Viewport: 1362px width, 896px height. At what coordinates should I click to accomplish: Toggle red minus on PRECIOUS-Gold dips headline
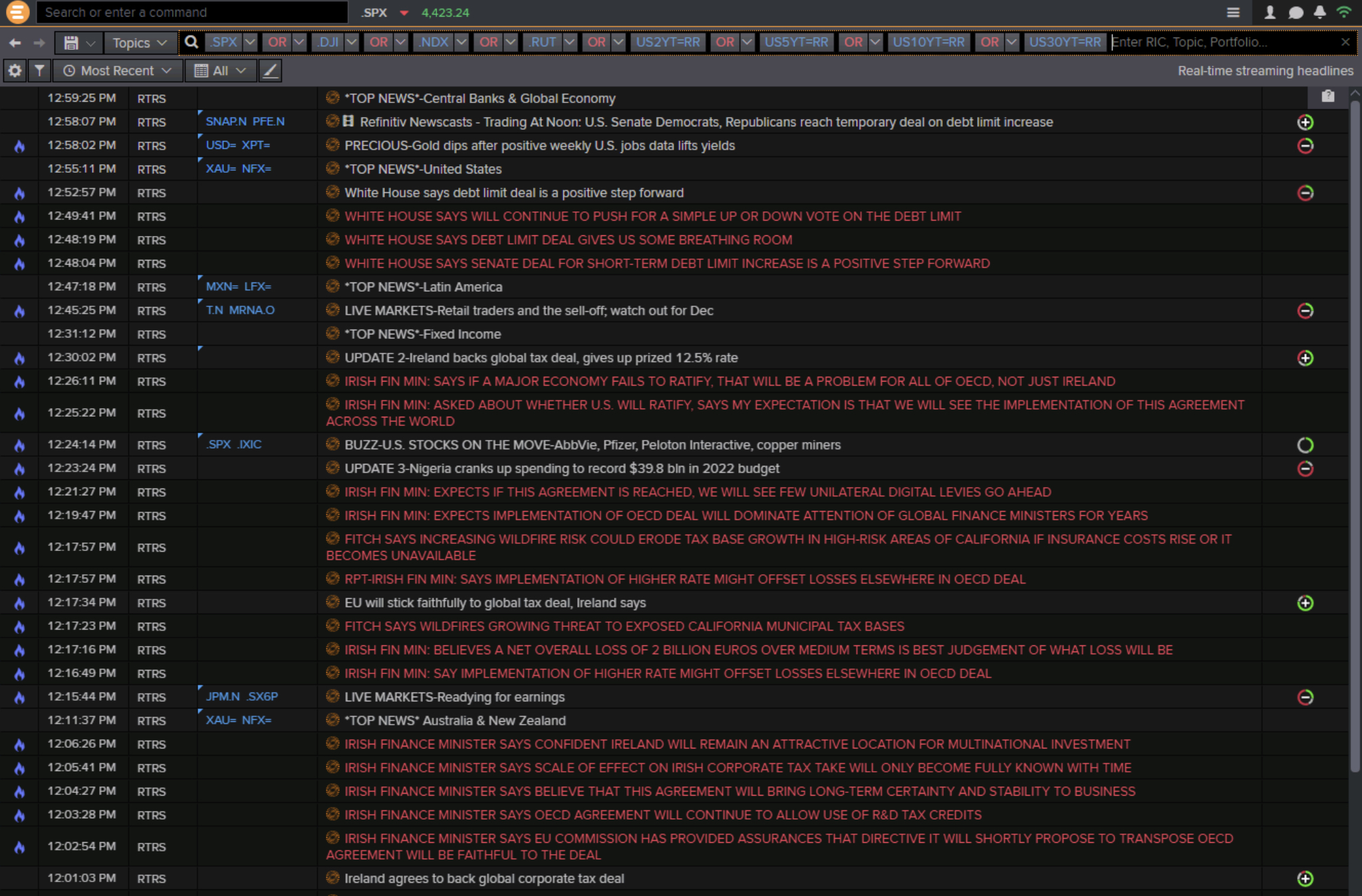1305,146
